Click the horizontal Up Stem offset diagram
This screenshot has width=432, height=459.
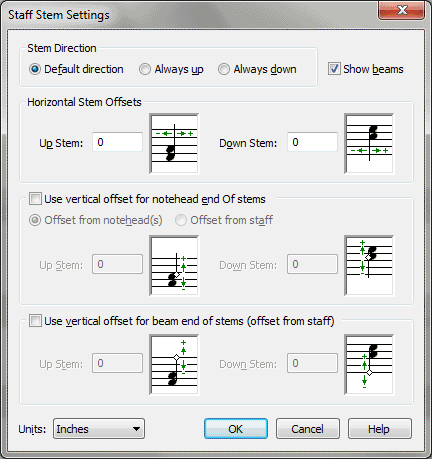(174, 144)
